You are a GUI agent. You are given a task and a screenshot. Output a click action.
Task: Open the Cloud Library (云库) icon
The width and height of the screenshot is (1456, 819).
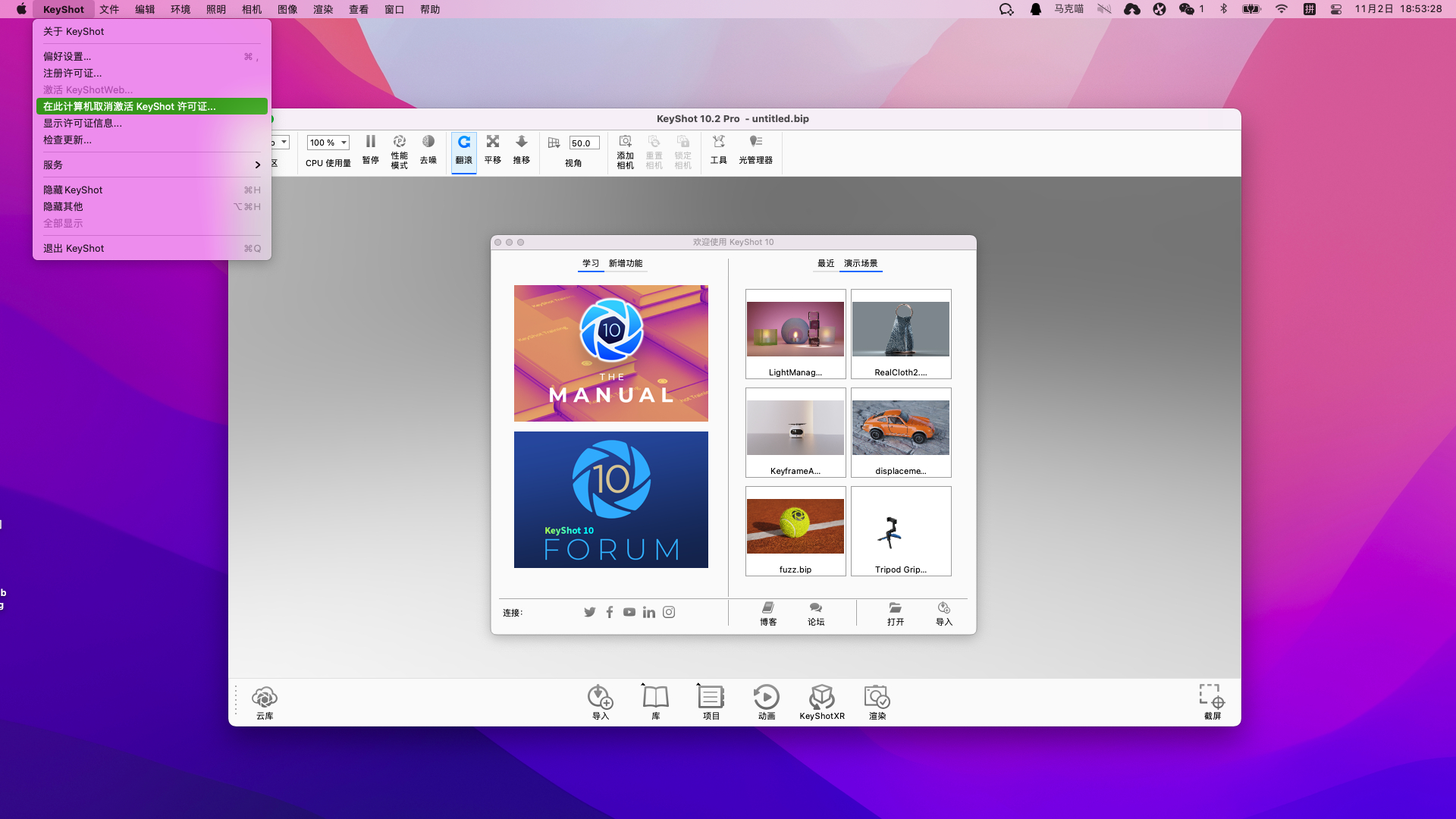tap(265, 701)
